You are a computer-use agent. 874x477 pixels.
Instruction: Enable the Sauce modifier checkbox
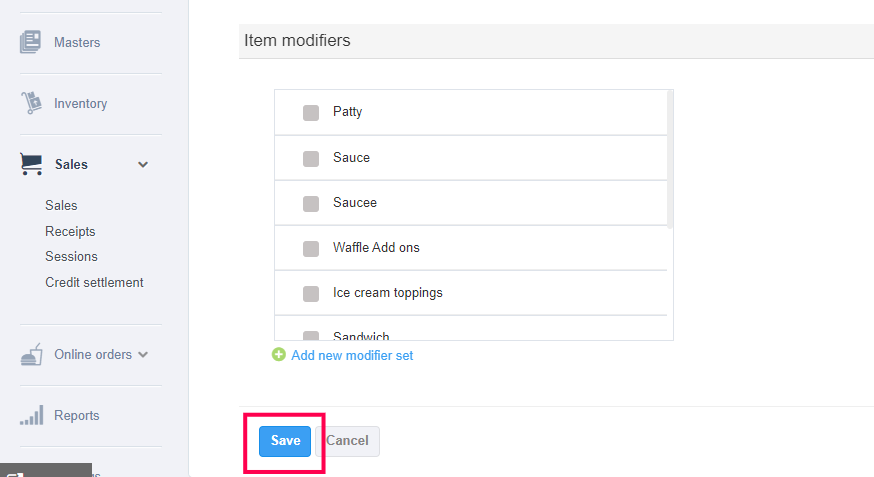(311, 158)
